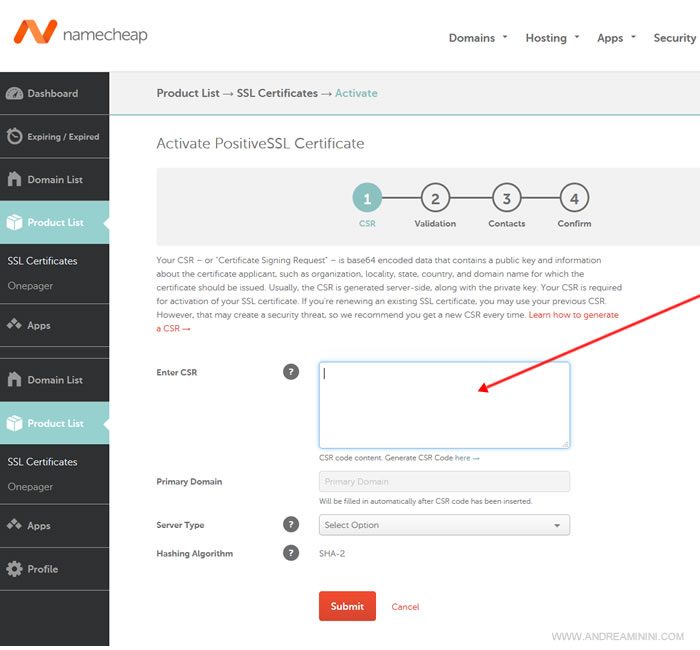Click the Expiring / Expired clock icon
This screenshot has width=700, height=650.
pos(14,136)
